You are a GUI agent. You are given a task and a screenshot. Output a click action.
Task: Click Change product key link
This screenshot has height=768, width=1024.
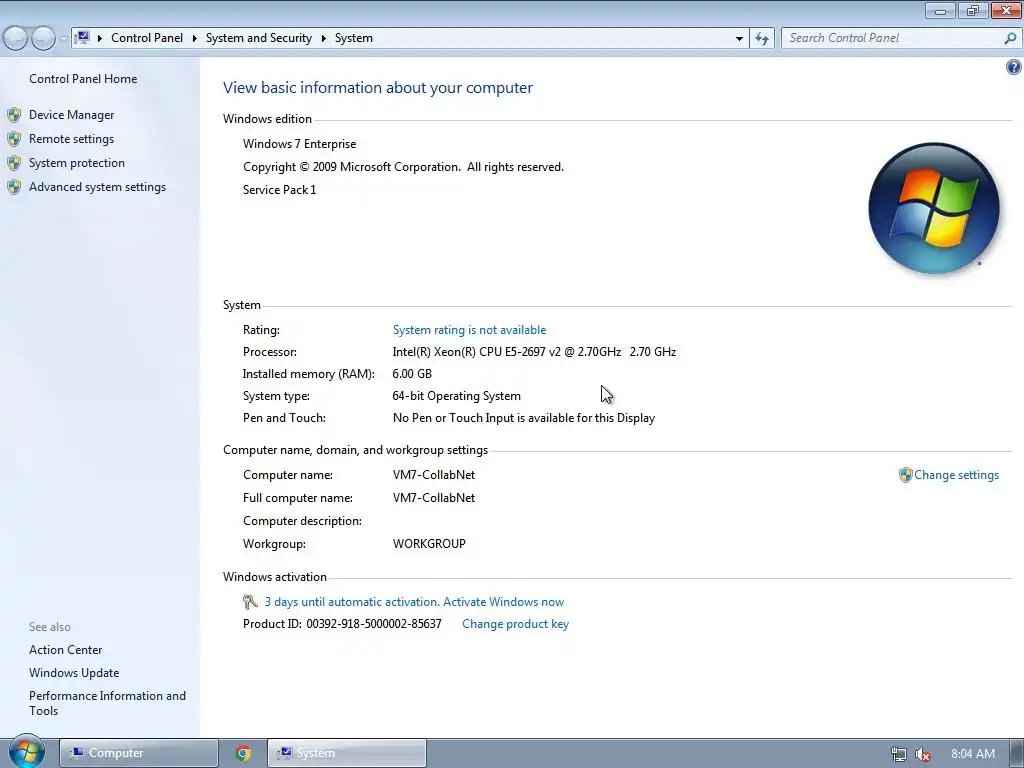[515, 624]
